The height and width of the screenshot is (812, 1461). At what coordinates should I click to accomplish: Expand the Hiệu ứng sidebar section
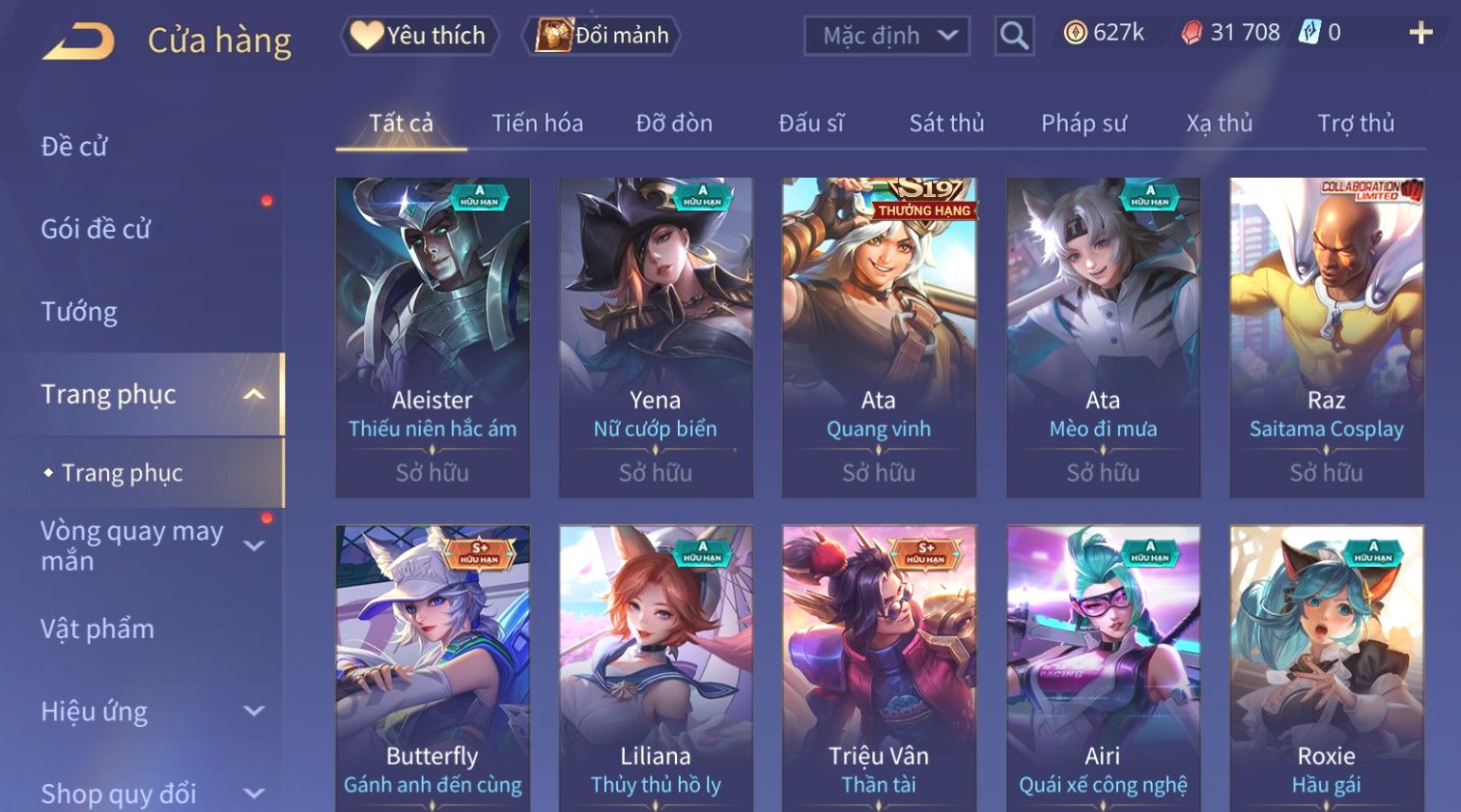[254, 712]
